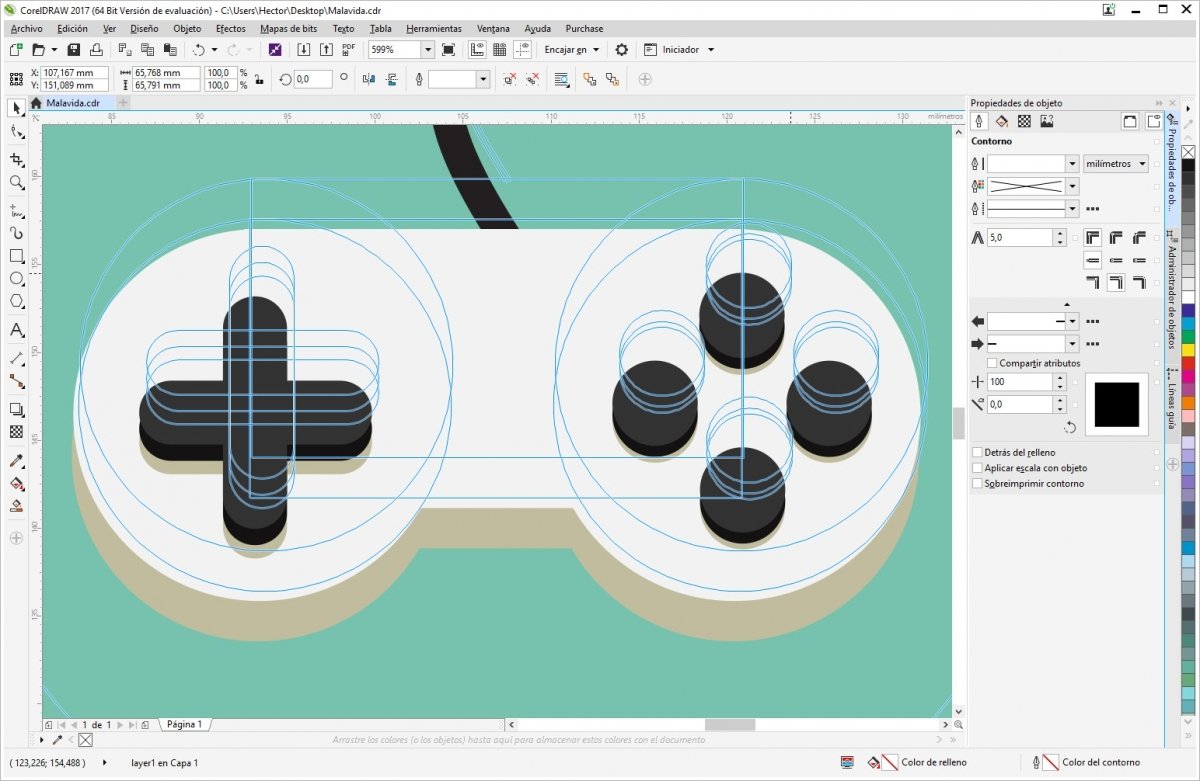This screenshot has height=781, width=1200.
Task: Select the Shape edit tool
Action: [x=16, y=132]
